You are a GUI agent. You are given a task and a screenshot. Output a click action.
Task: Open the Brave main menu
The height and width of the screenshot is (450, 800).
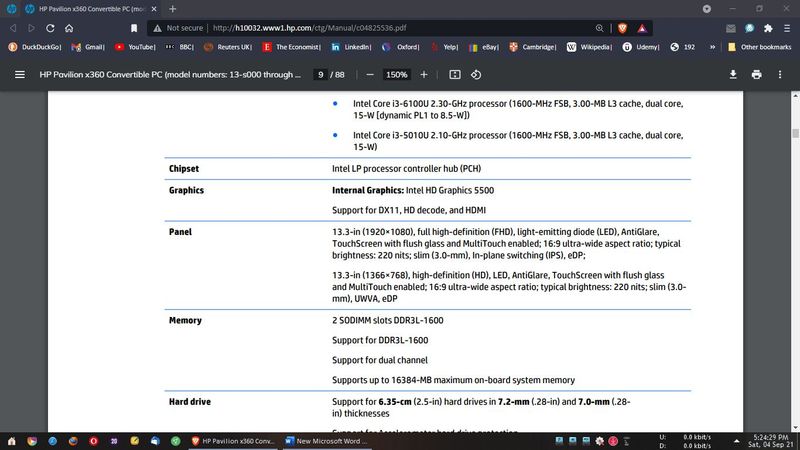[x=787, y=28]
